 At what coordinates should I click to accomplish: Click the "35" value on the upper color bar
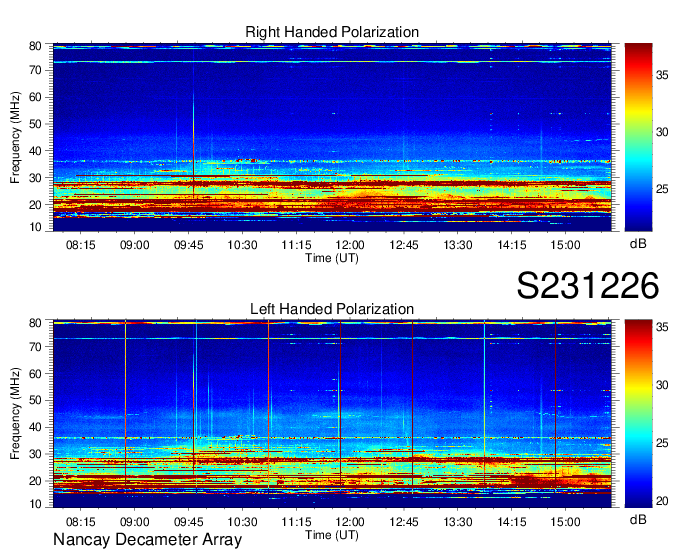coord(662,75)
